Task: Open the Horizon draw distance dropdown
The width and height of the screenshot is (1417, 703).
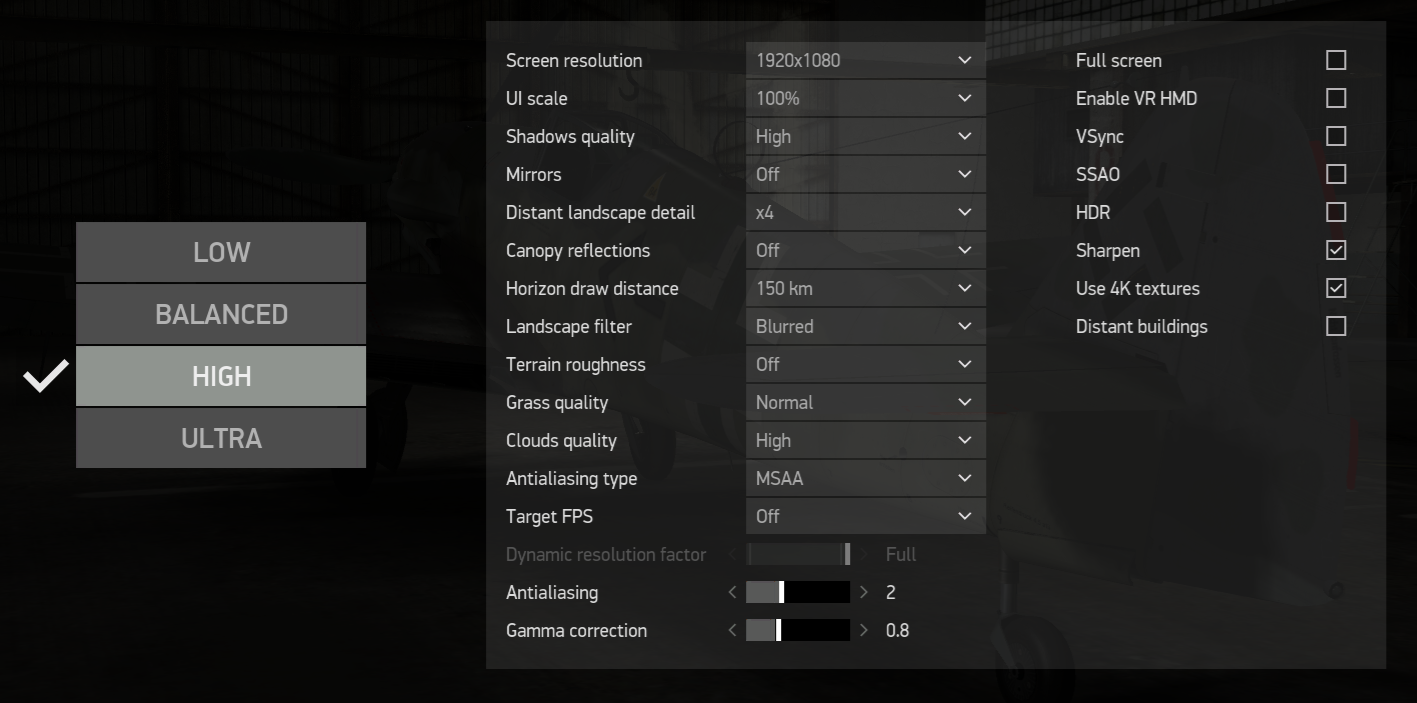Action: click(x=865, y=288)
